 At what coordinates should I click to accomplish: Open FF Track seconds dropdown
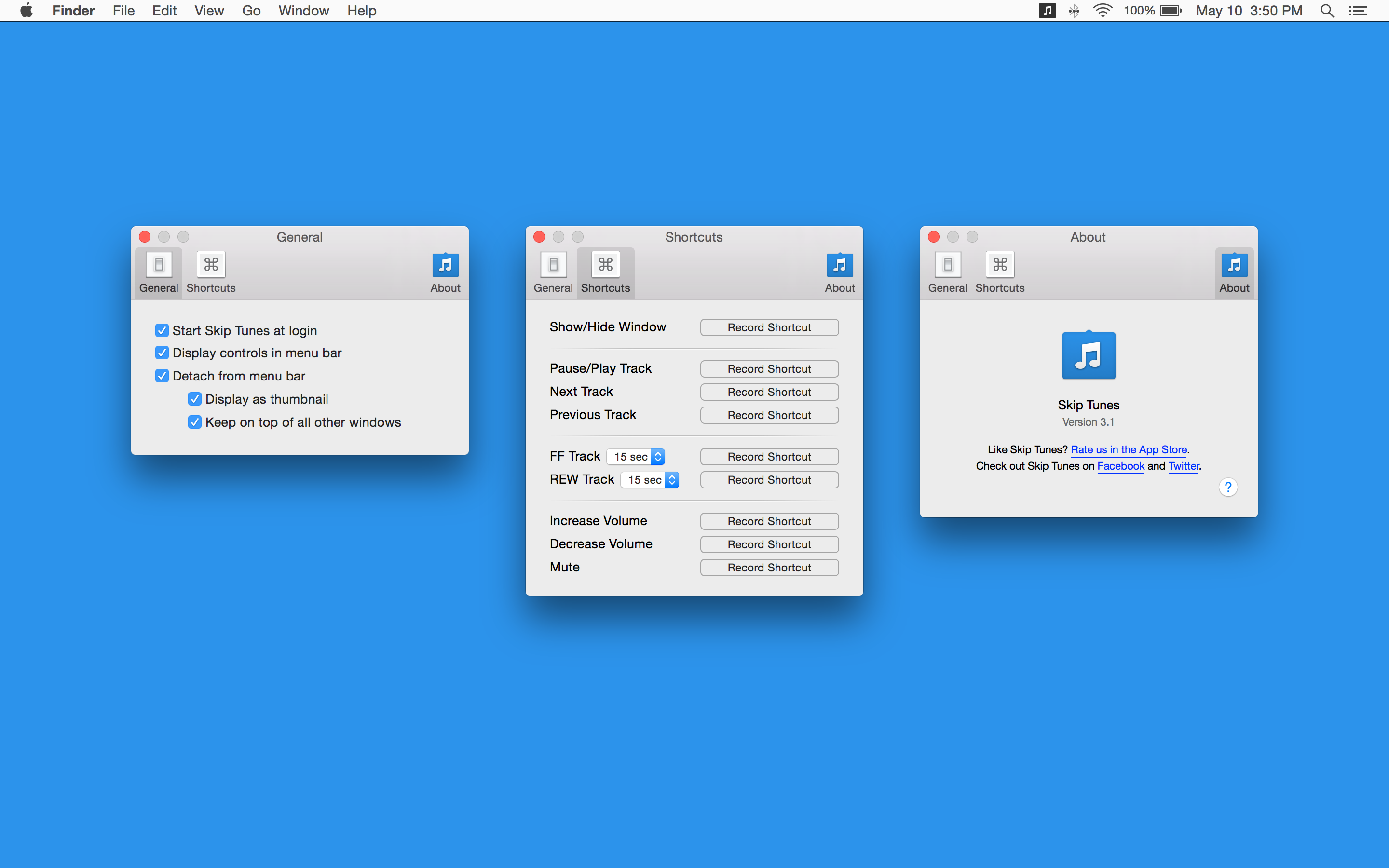pyautogui.click(x=635, y=456)
